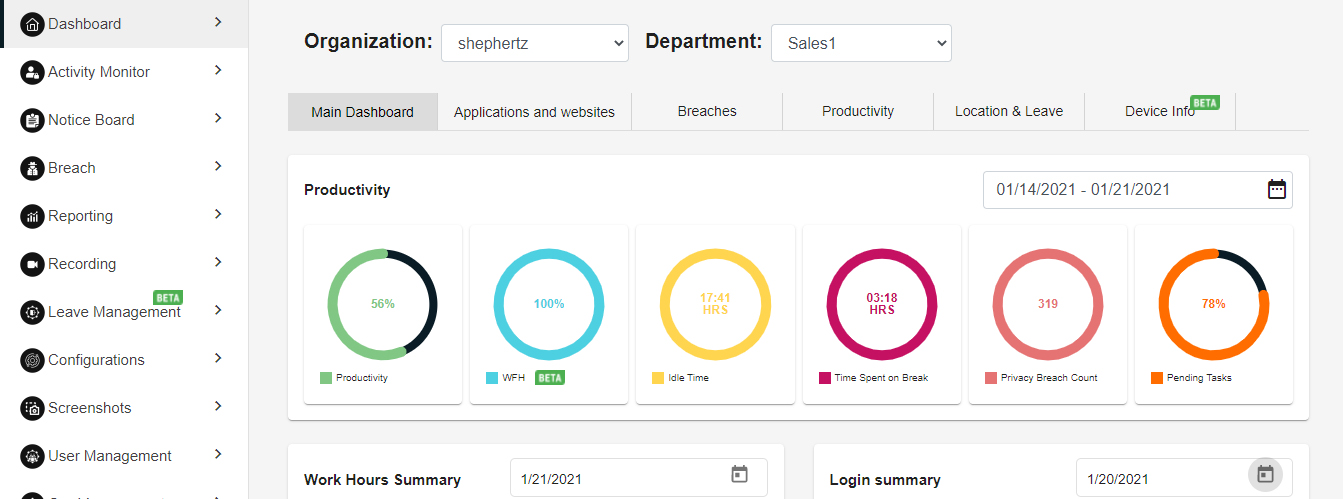Click the Reporting bar chart icon

pos(32,216)
